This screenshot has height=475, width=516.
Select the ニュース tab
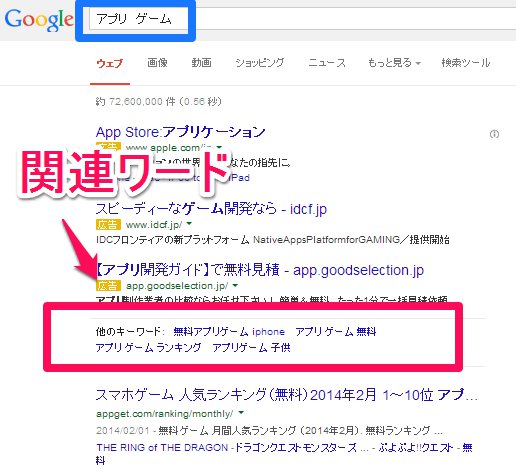tap(327, 63)
